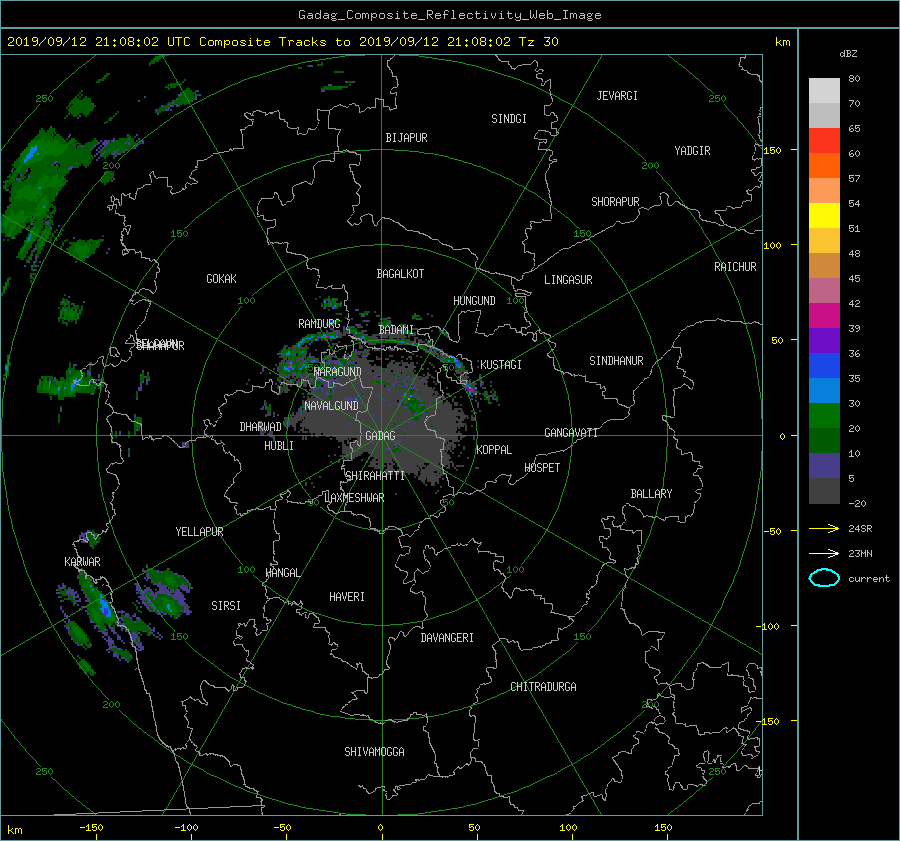Choose the dark green 10-20 dBZ color band
The width and height of the screenshot is (900, 841).
tap(824, 441)
